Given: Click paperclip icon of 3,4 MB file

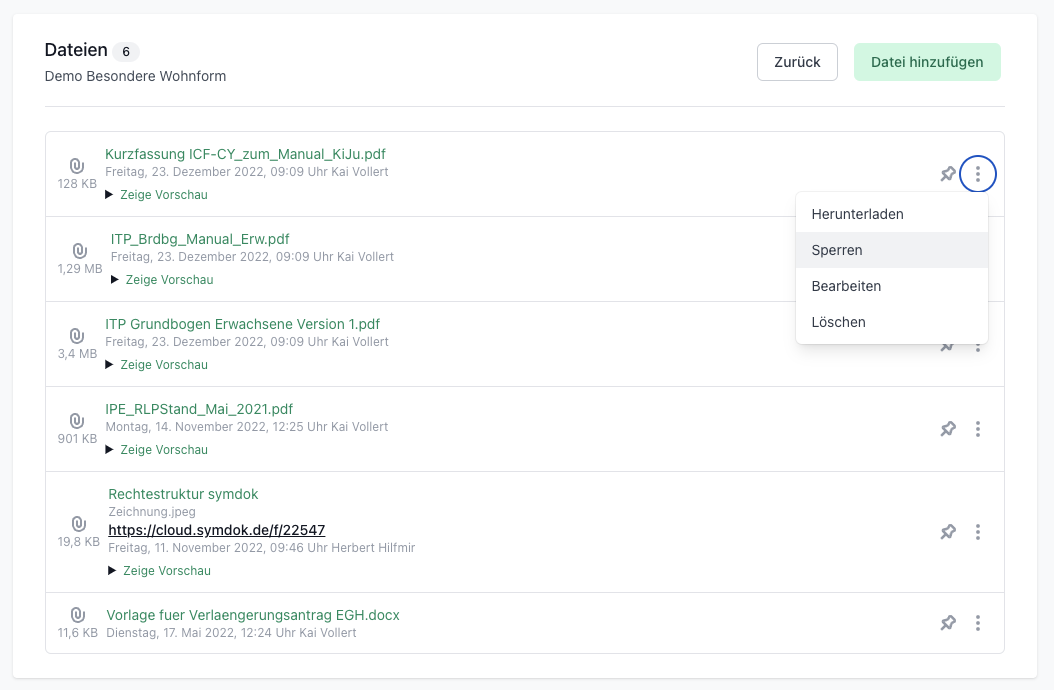Looking at the screenshot, I should click(77, 336).
